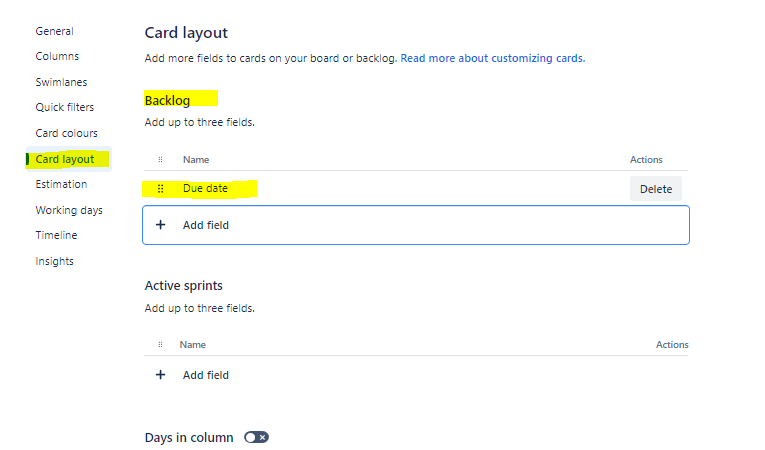Open the General settings page
Image resolution: width=765 pixels, height=450 pixels.
(54, 31)
